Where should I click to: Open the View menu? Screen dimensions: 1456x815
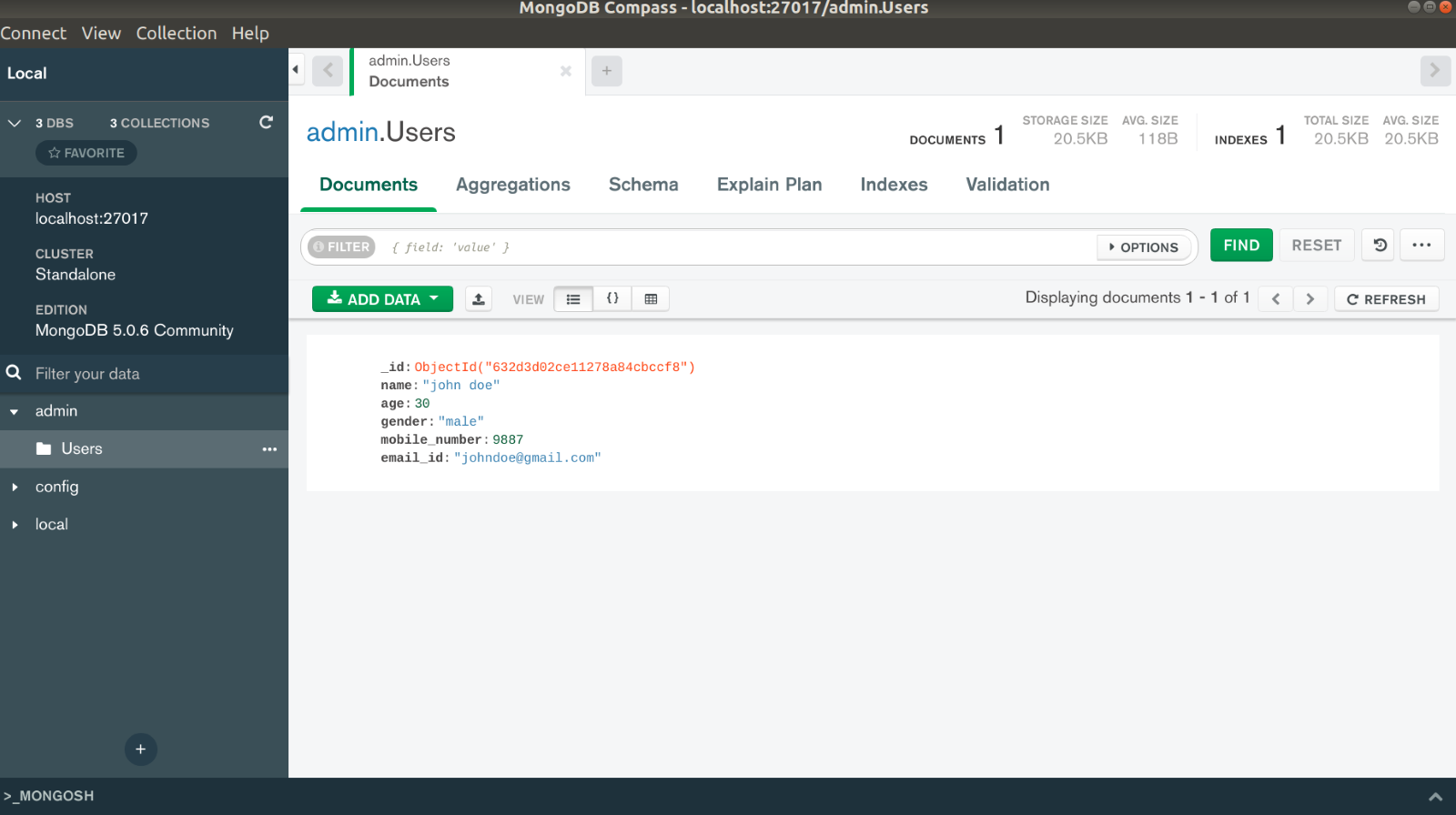[101, 34]
